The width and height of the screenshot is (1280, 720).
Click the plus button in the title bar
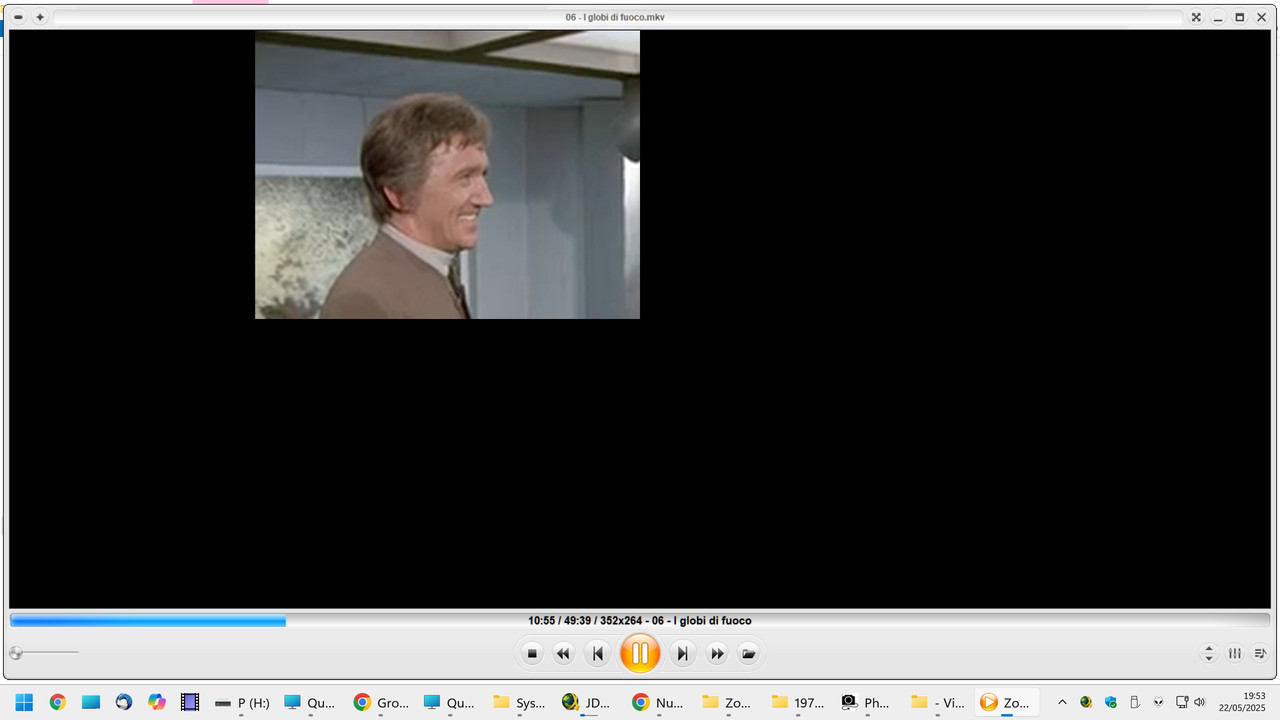click(x=40, y=17)
